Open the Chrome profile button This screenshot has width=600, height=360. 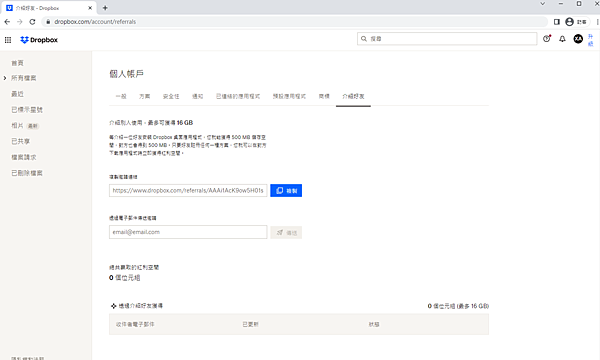click(576, 22)
